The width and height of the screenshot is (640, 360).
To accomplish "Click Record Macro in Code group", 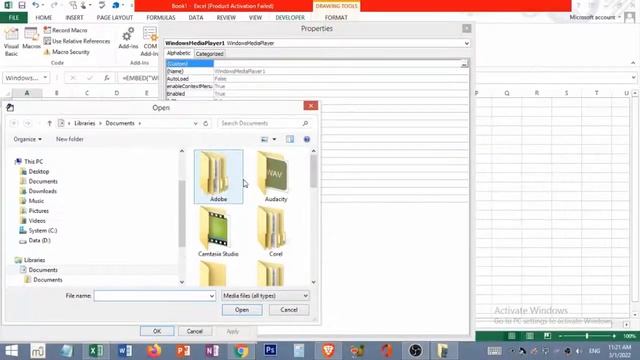I will [65, 30].
